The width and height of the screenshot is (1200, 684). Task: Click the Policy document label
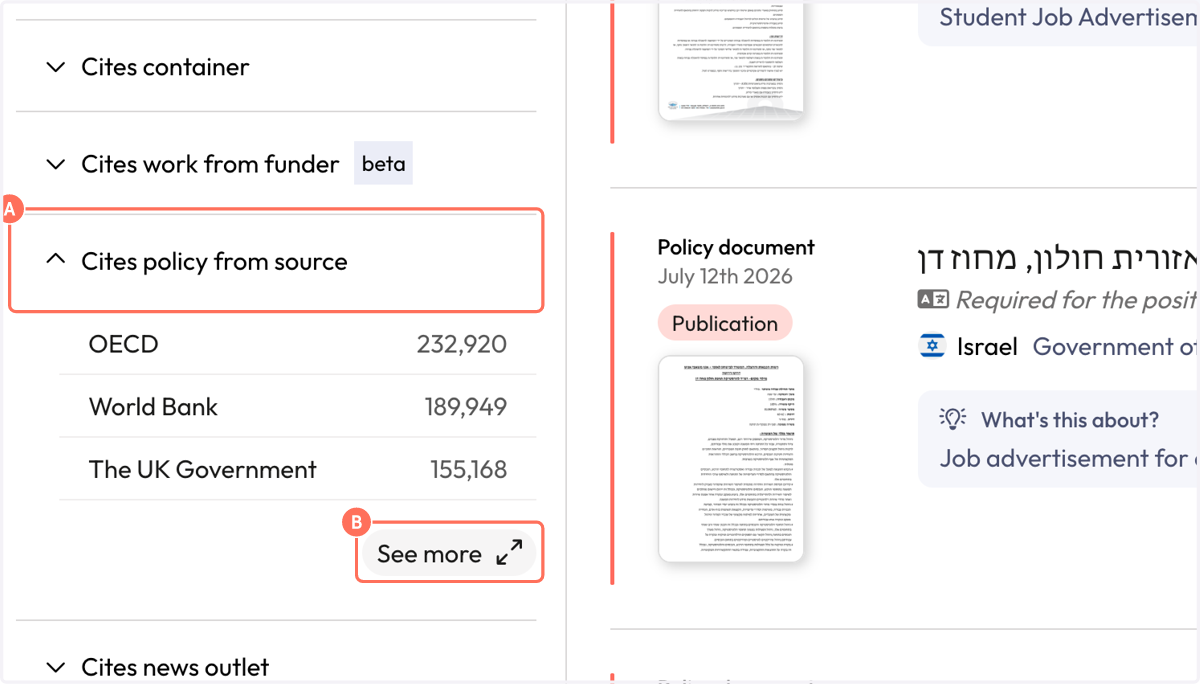(736, 247)
